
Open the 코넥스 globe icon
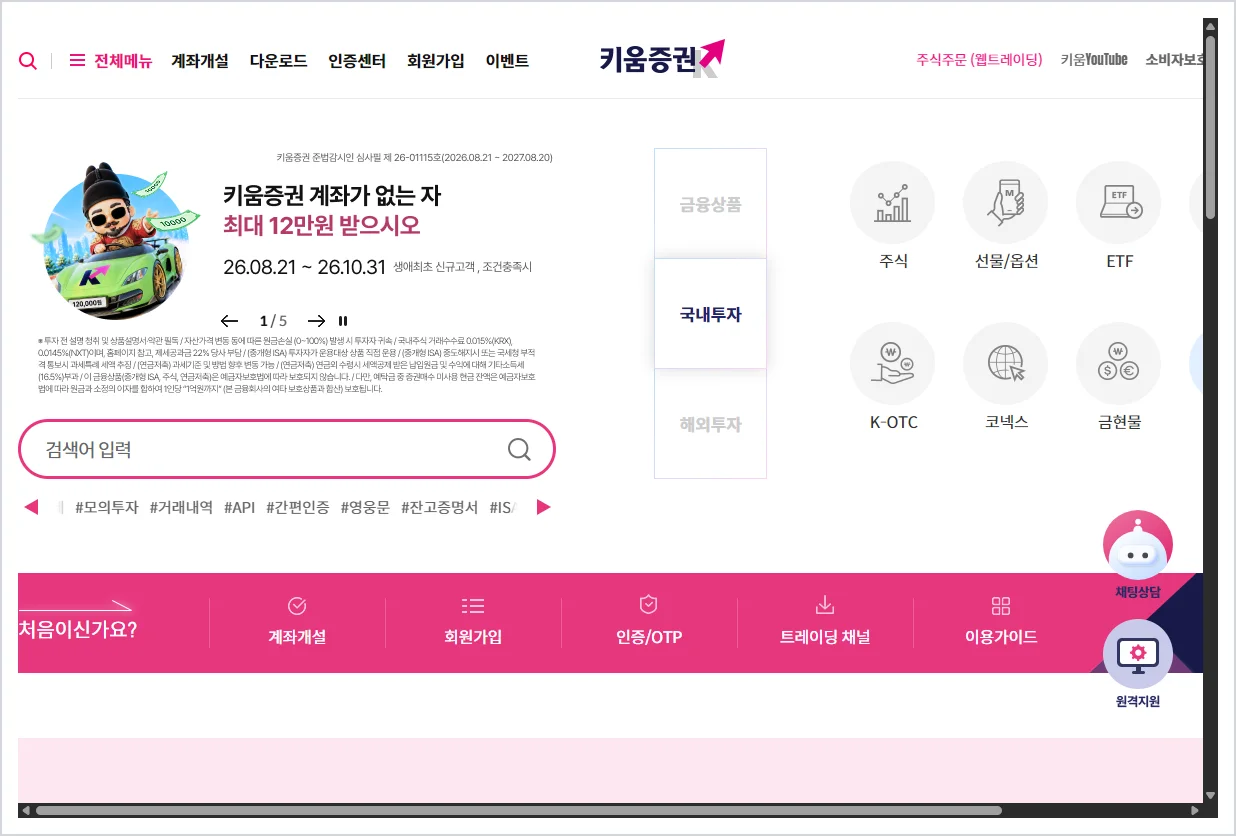pyautogui.click(x=1006, y=364)
